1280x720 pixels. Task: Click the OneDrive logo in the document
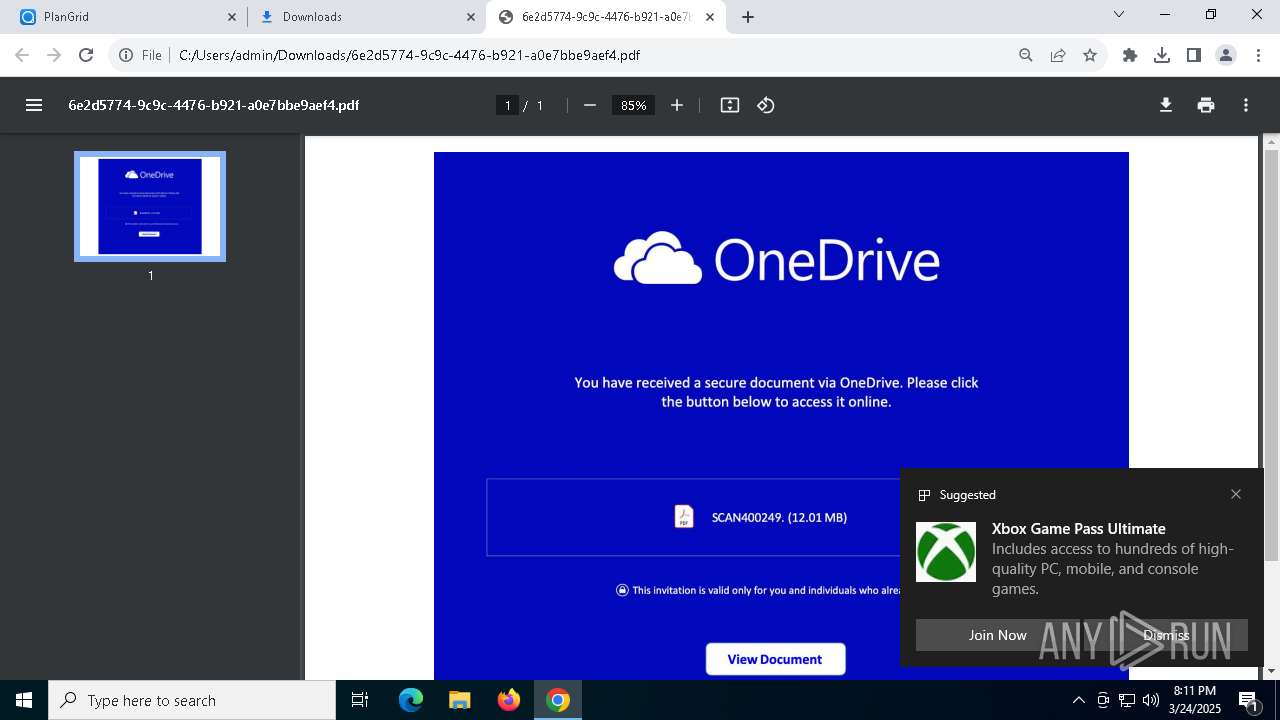(776, 259)
